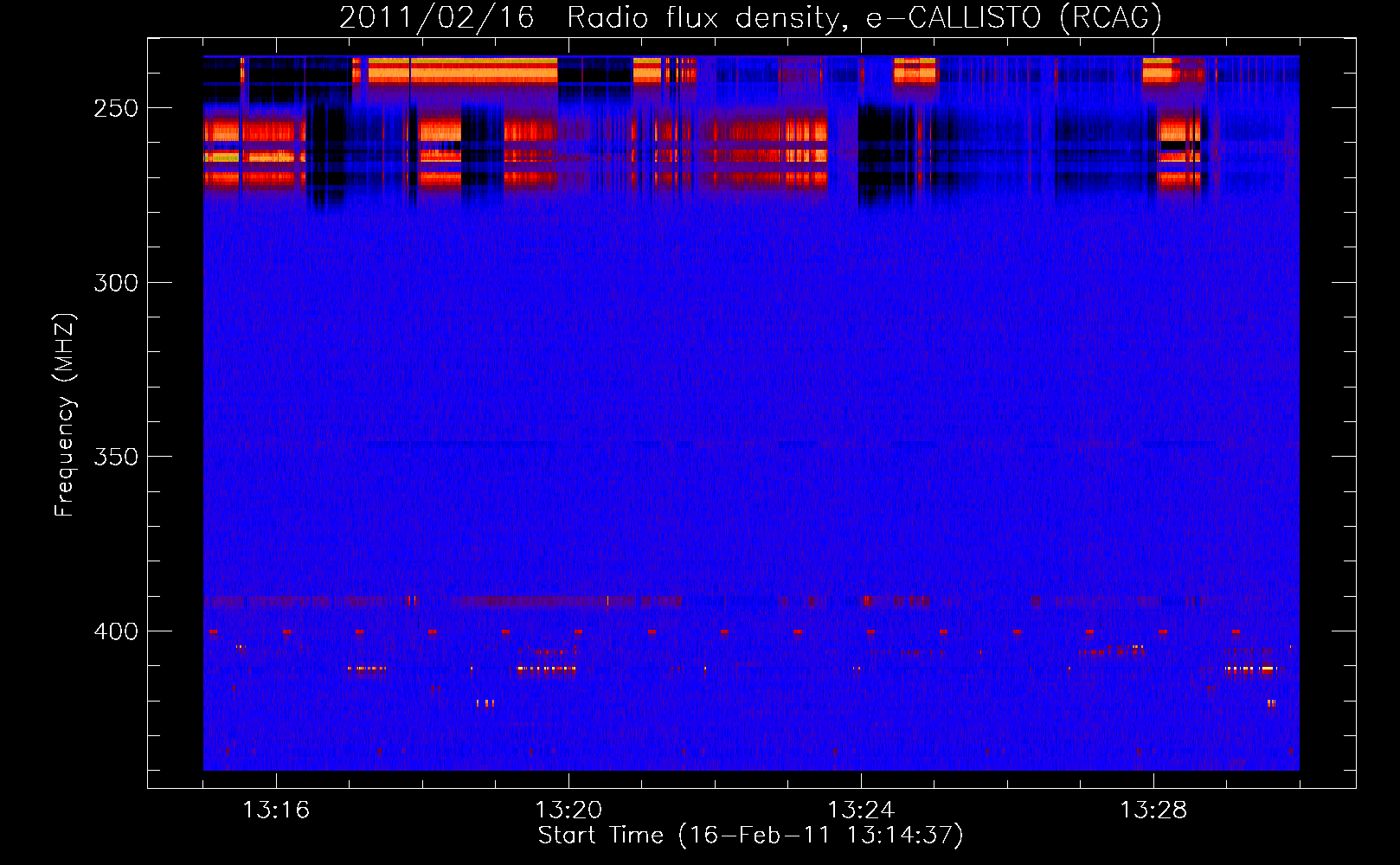Click the 300 frequency tick label
1400x865 pixels.
115,283
